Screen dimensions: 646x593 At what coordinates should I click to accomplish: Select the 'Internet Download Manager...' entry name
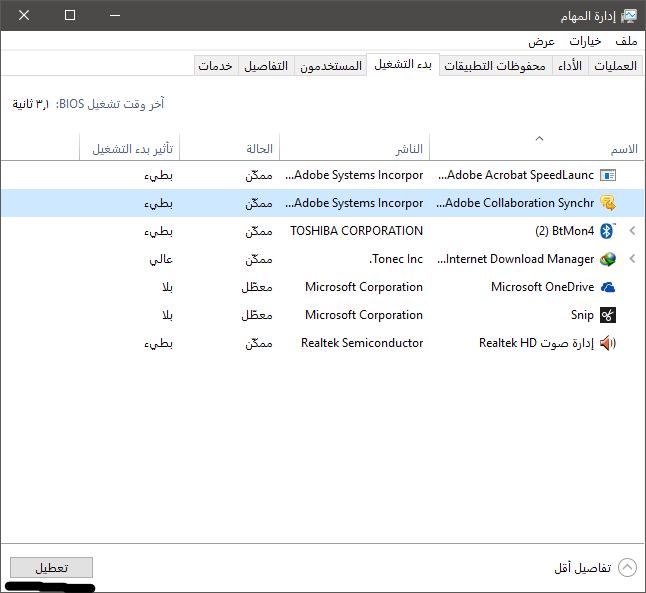tap(515, 259)
